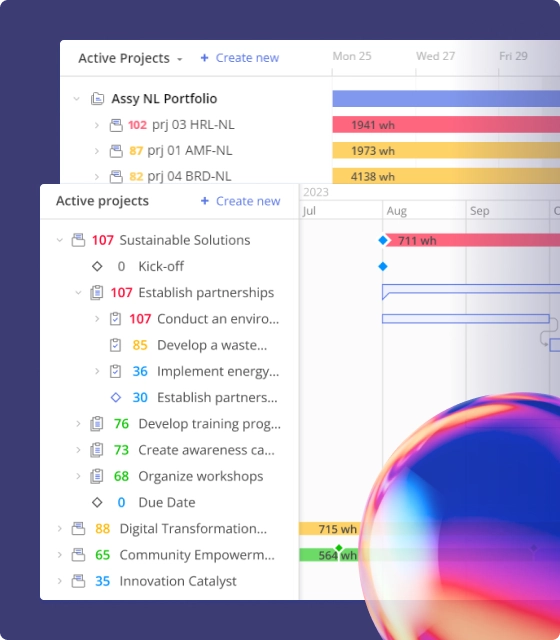Viewport: 560px width, 640px height.
Task: Expand the prj 03 HRL-NL project
Action: coord(97,125)
